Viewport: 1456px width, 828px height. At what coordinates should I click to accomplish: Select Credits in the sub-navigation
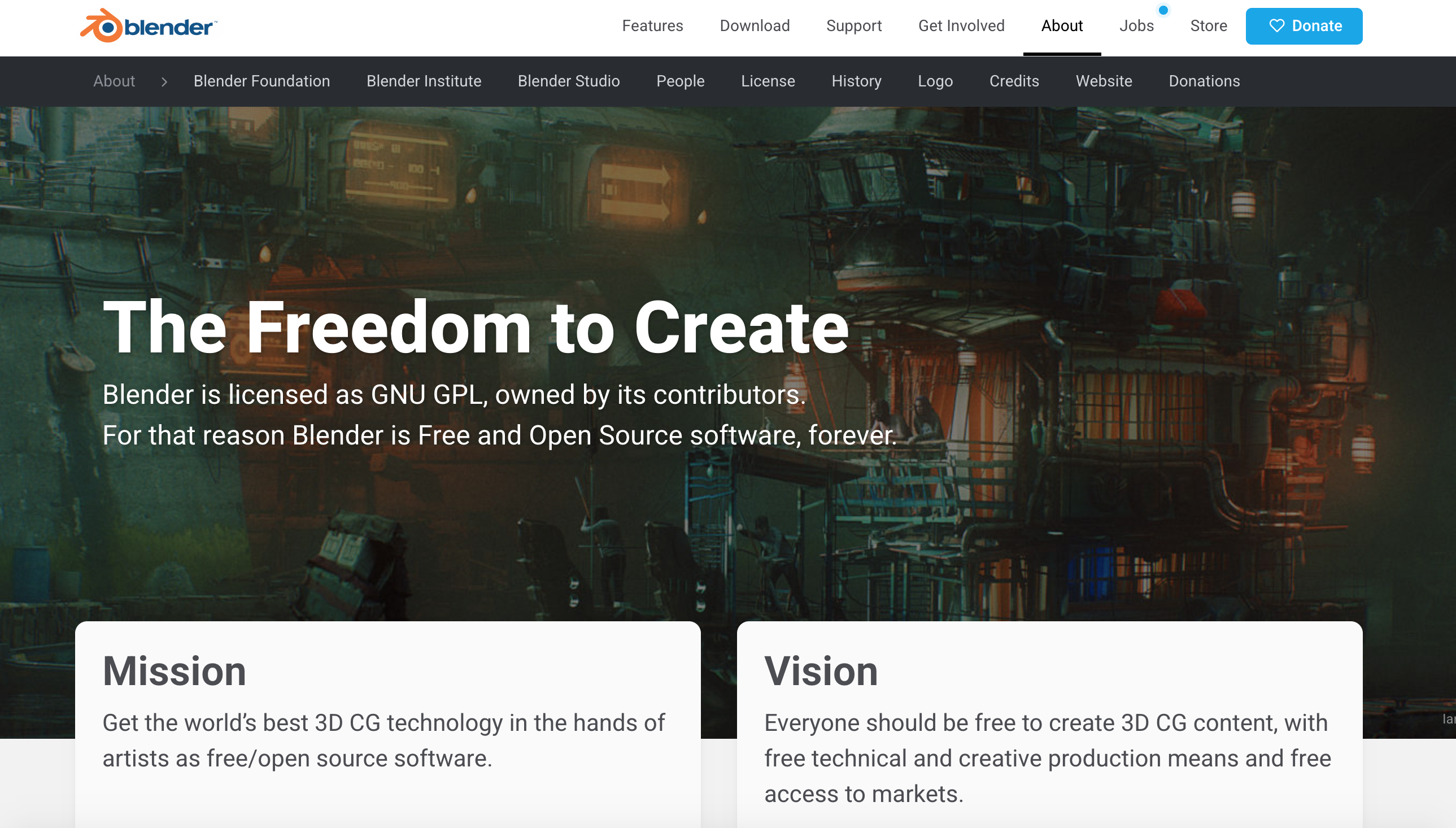click(1014, 81)
